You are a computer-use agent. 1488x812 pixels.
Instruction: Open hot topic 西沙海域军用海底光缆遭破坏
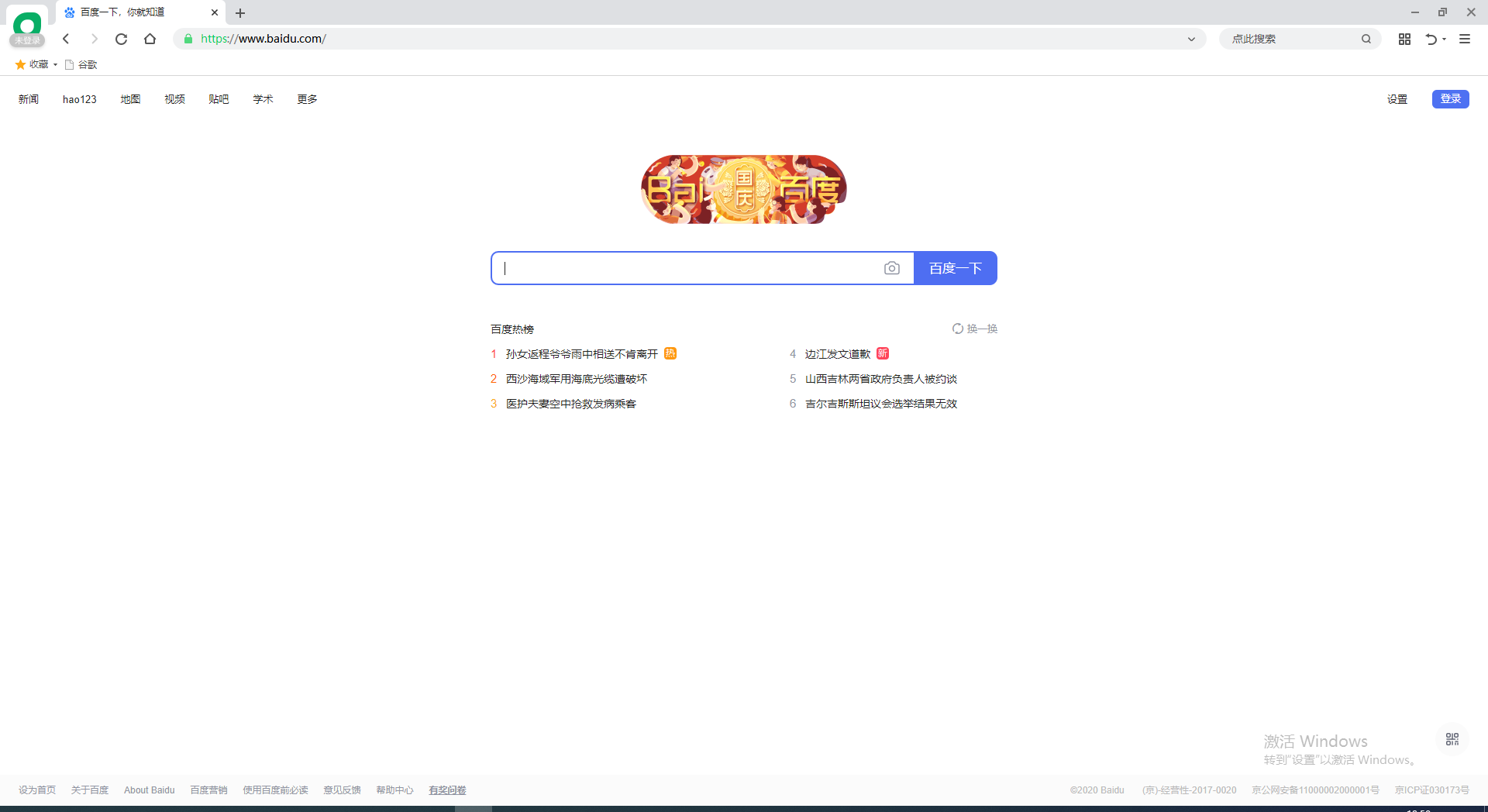point(576,379)
